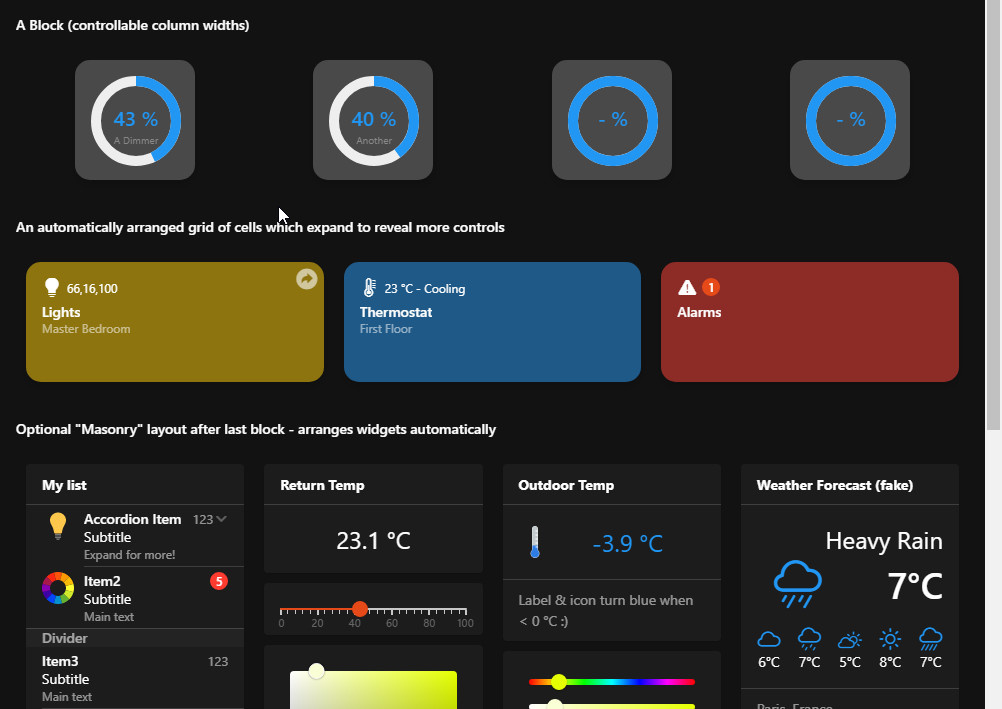The height and width of the screenshot is (709, 1002).
Task: Expand the Accordion Item using its chevron
Action: coord(221,519)
